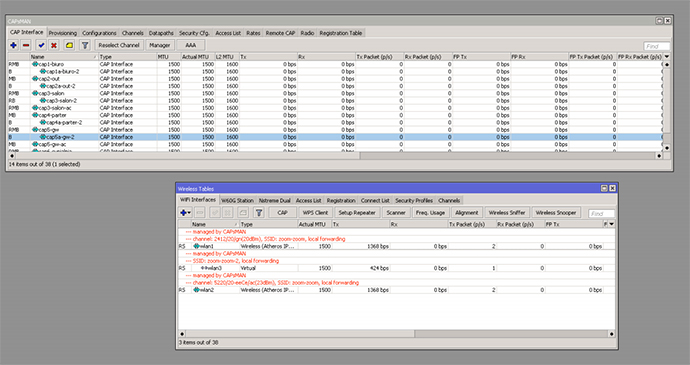Click the Find field in Wireless Tables

click(601, 214)
